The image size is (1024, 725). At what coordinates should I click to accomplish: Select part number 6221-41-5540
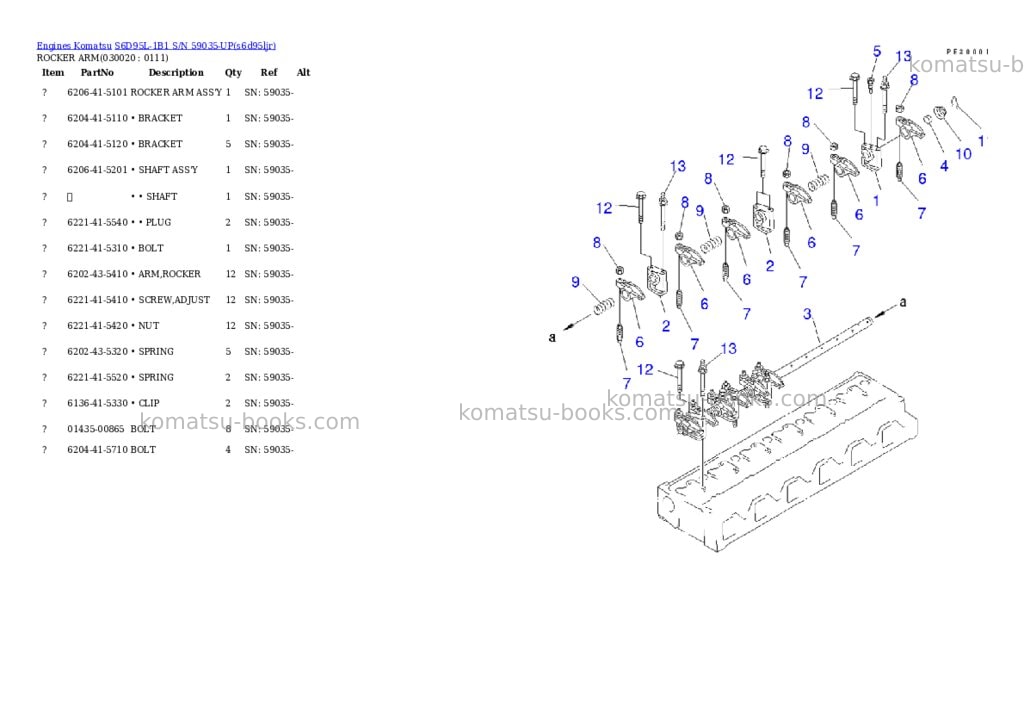pyautogui.click(x=97, y=222)
